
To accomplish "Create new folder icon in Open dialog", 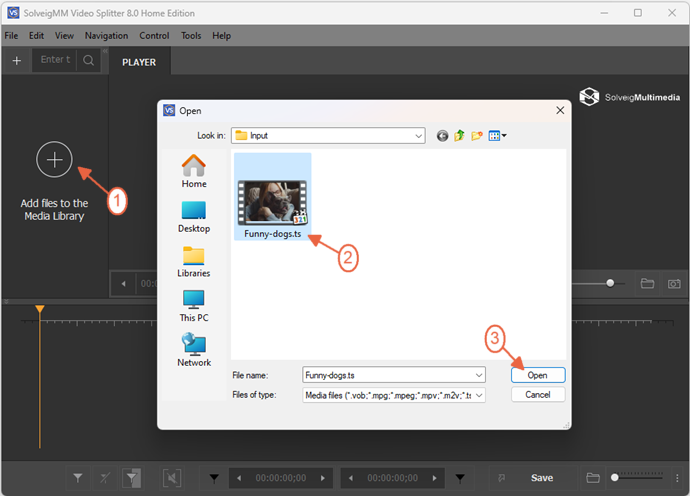I will (477, 136).
